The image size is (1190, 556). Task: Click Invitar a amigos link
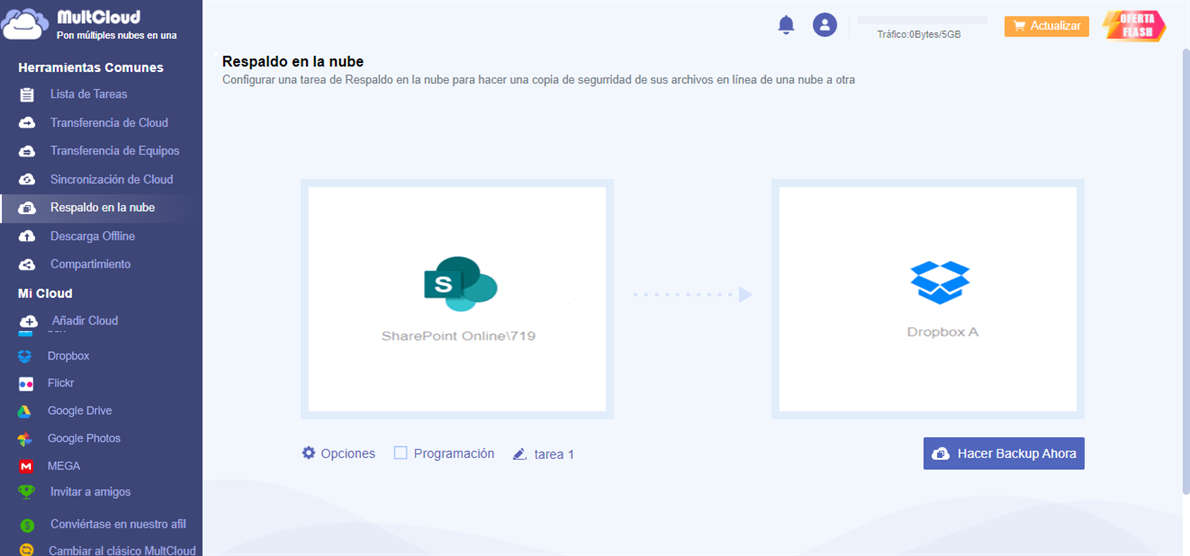tap(90, 492)
